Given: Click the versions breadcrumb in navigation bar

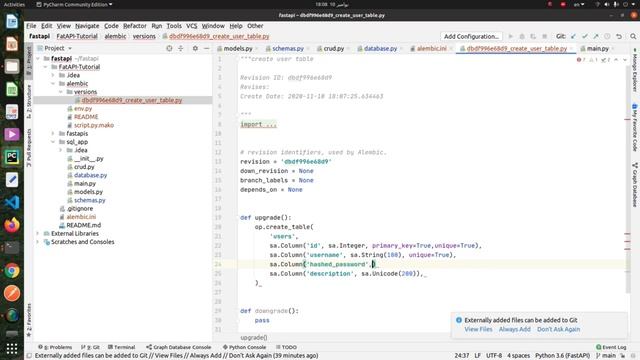Looking at the screenshot, I should click(x=144, y=36).
